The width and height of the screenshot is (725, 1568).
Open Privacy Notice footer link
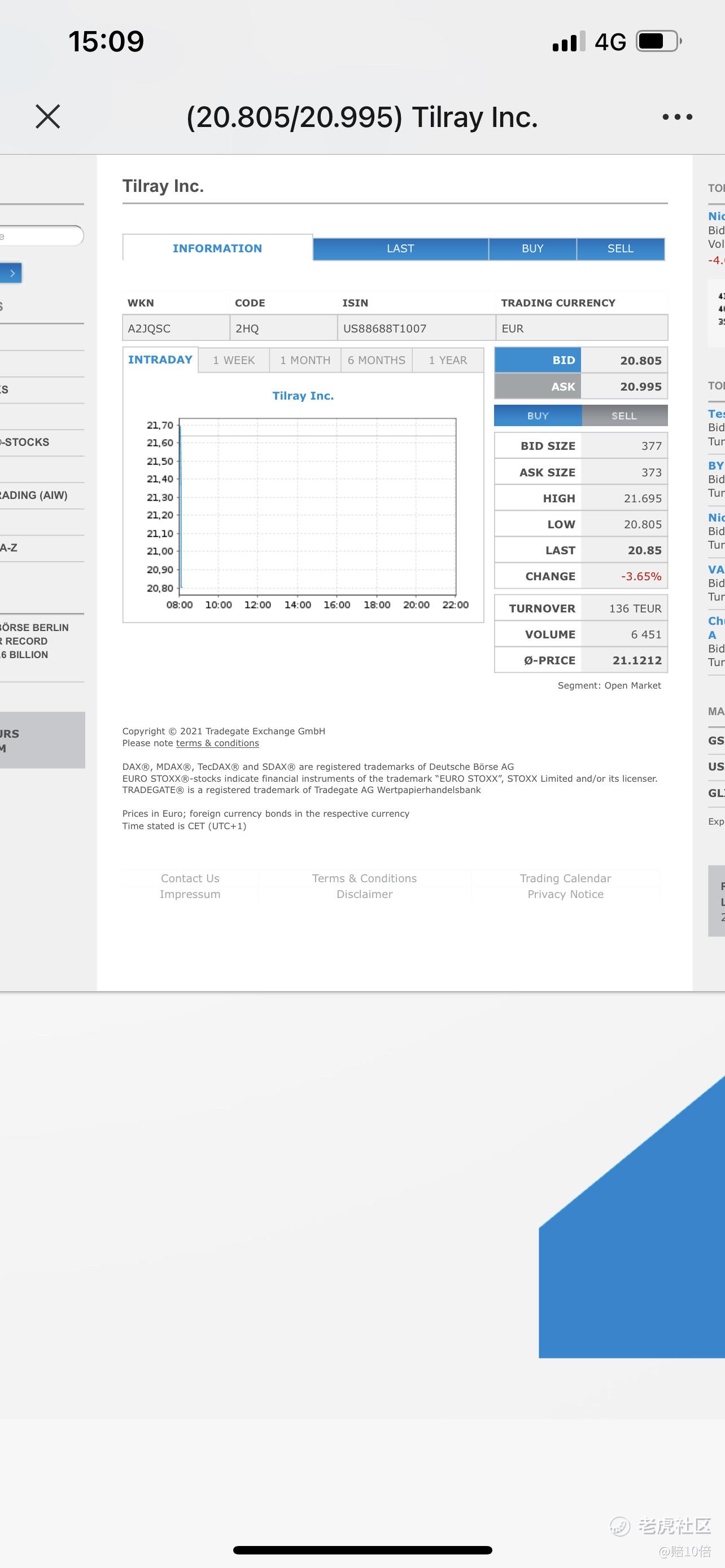566,894
